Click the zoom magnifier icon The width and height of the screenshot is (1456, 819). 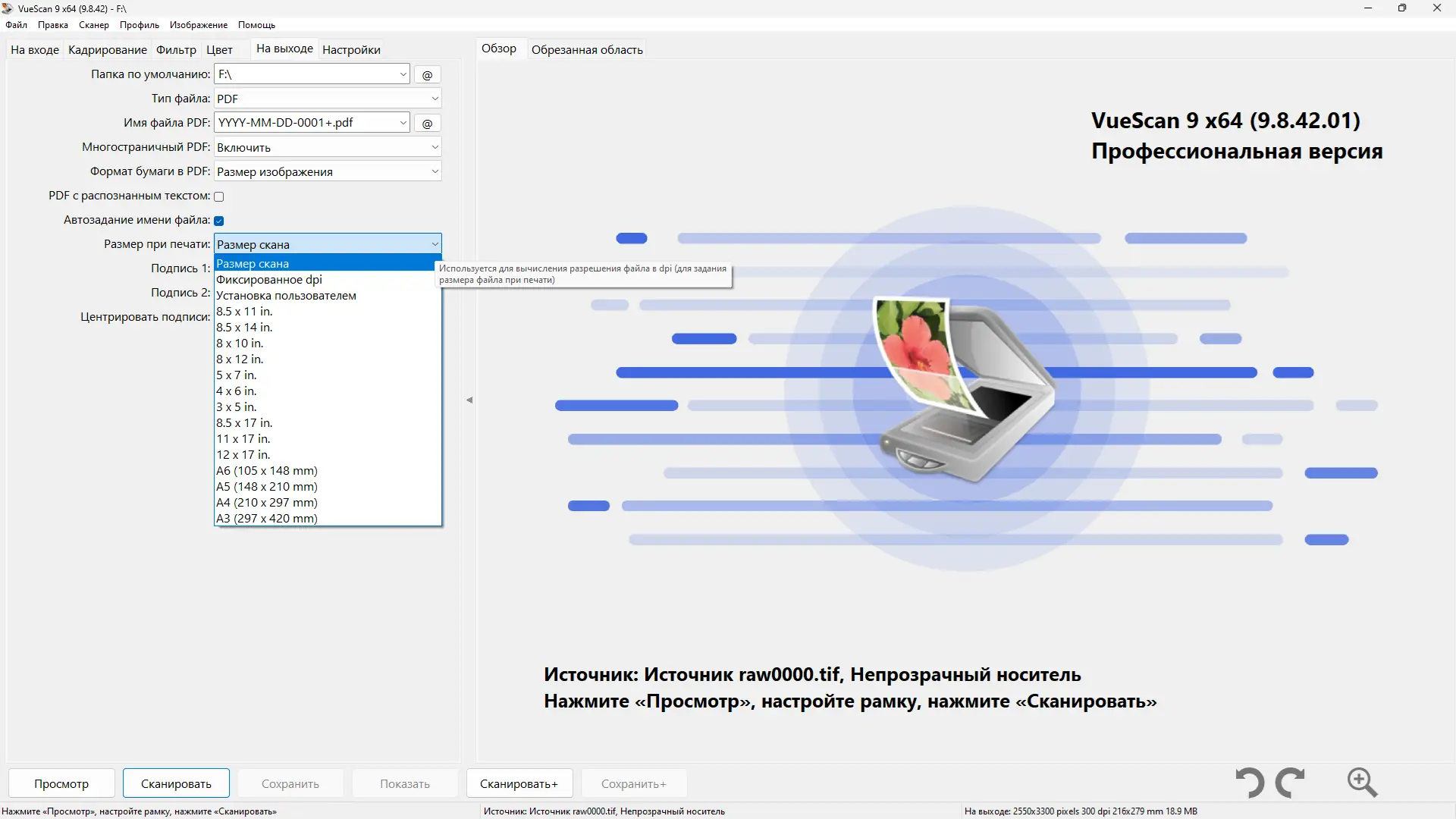1362,783
